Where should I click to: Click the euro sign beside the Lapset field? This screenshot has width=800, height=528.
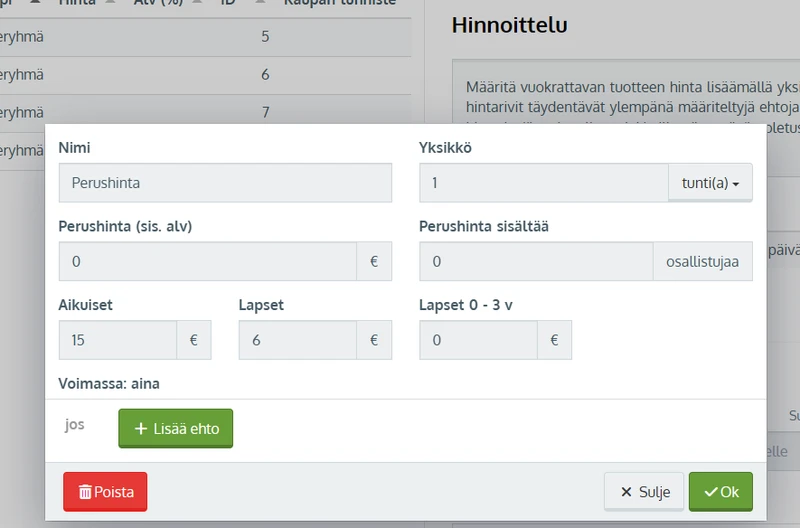pyautogui.click(x=374, y=340)
